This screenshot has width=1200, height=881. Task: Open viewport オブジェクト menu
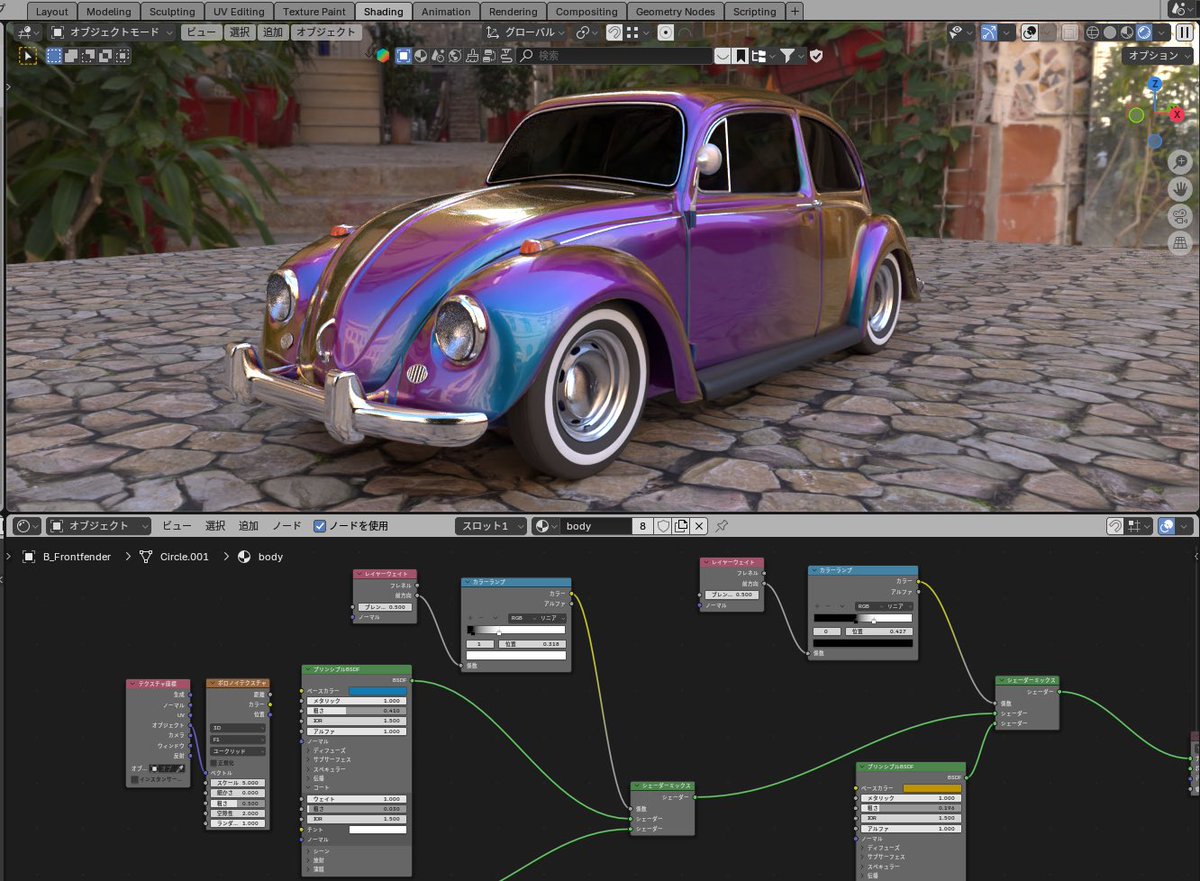[x=325, y=32]
